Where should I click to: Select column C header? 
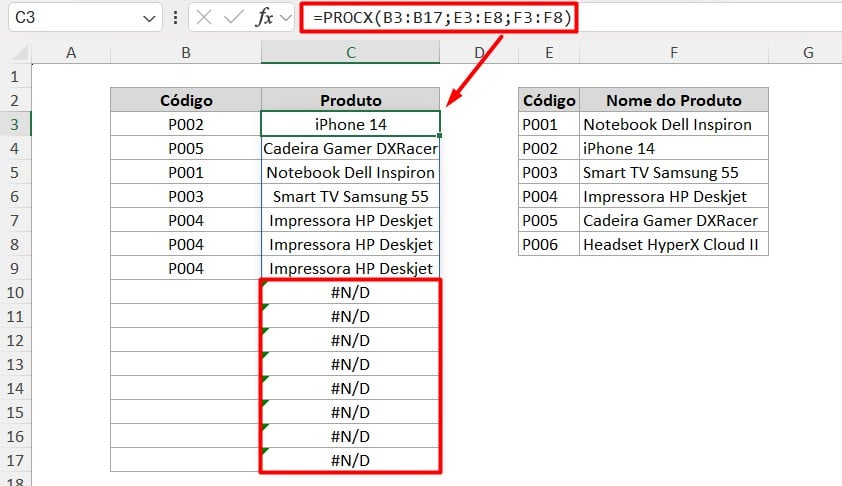point(350,53)
